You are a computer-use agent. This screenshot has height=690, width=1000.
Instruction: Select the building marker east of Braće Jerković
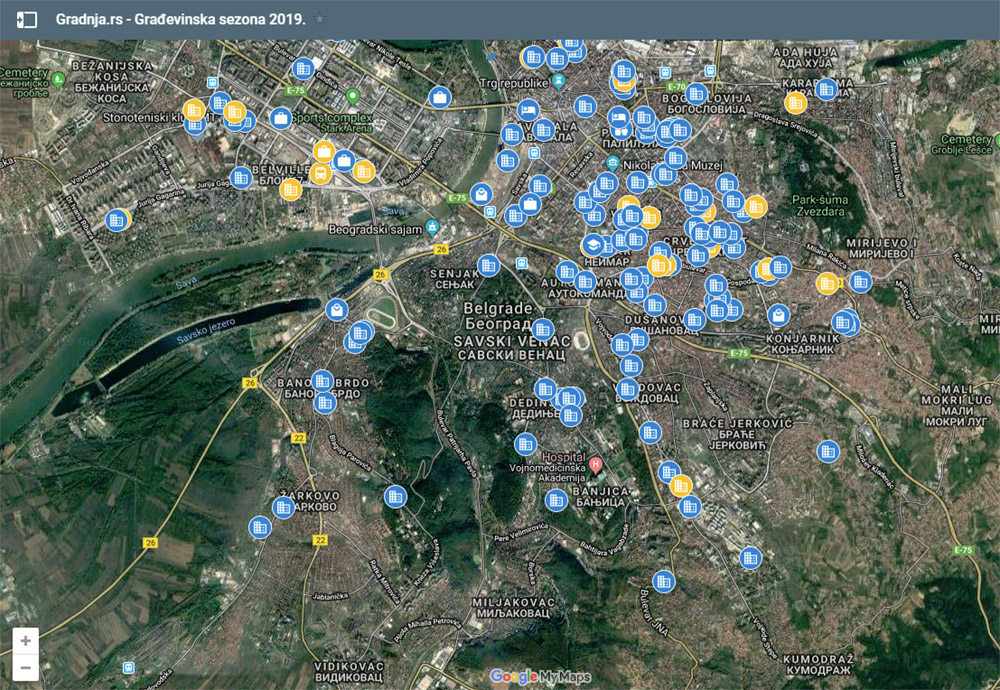point(828,452)
